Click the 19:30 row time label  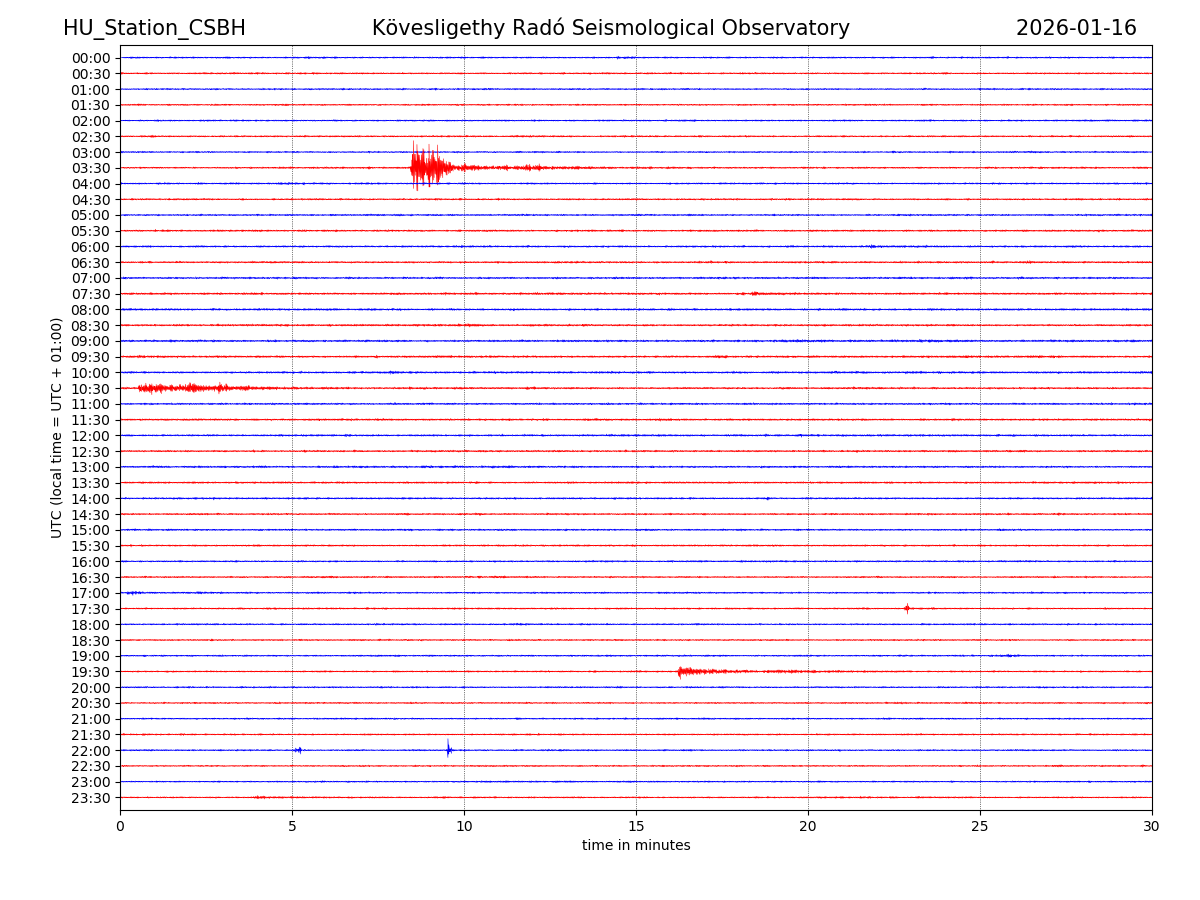91,672
